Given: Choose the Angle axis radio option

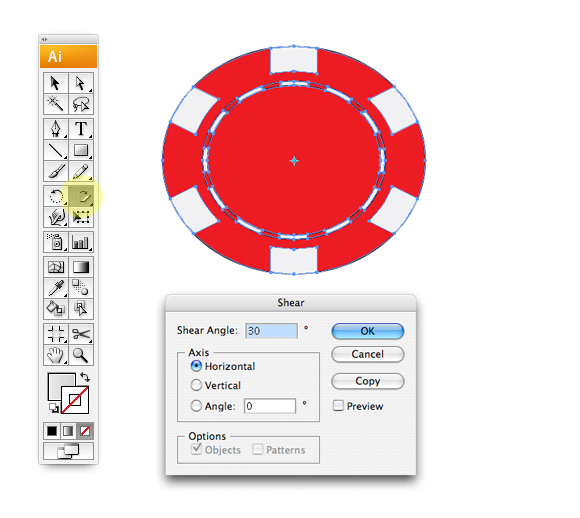Looking at the screenshot, I should click(196, 406).
